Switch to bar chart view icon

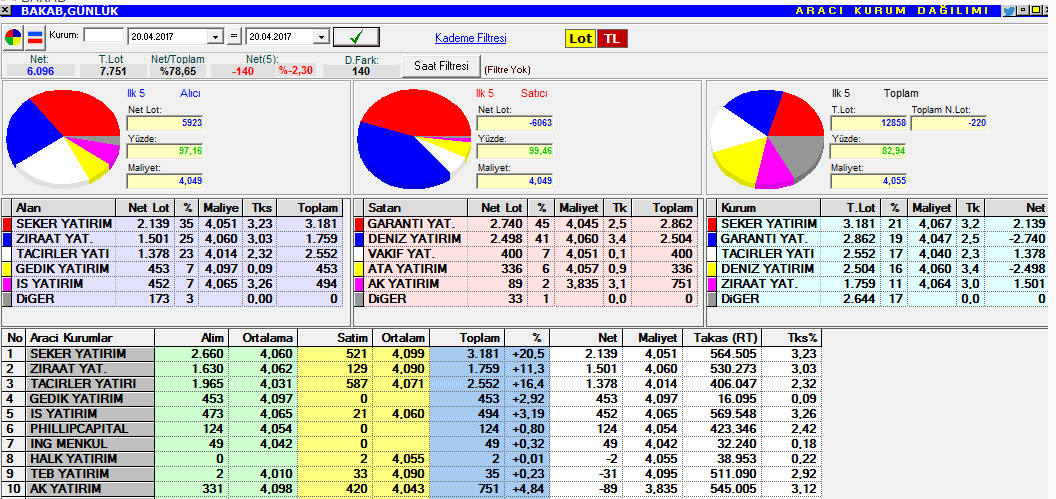35,38
